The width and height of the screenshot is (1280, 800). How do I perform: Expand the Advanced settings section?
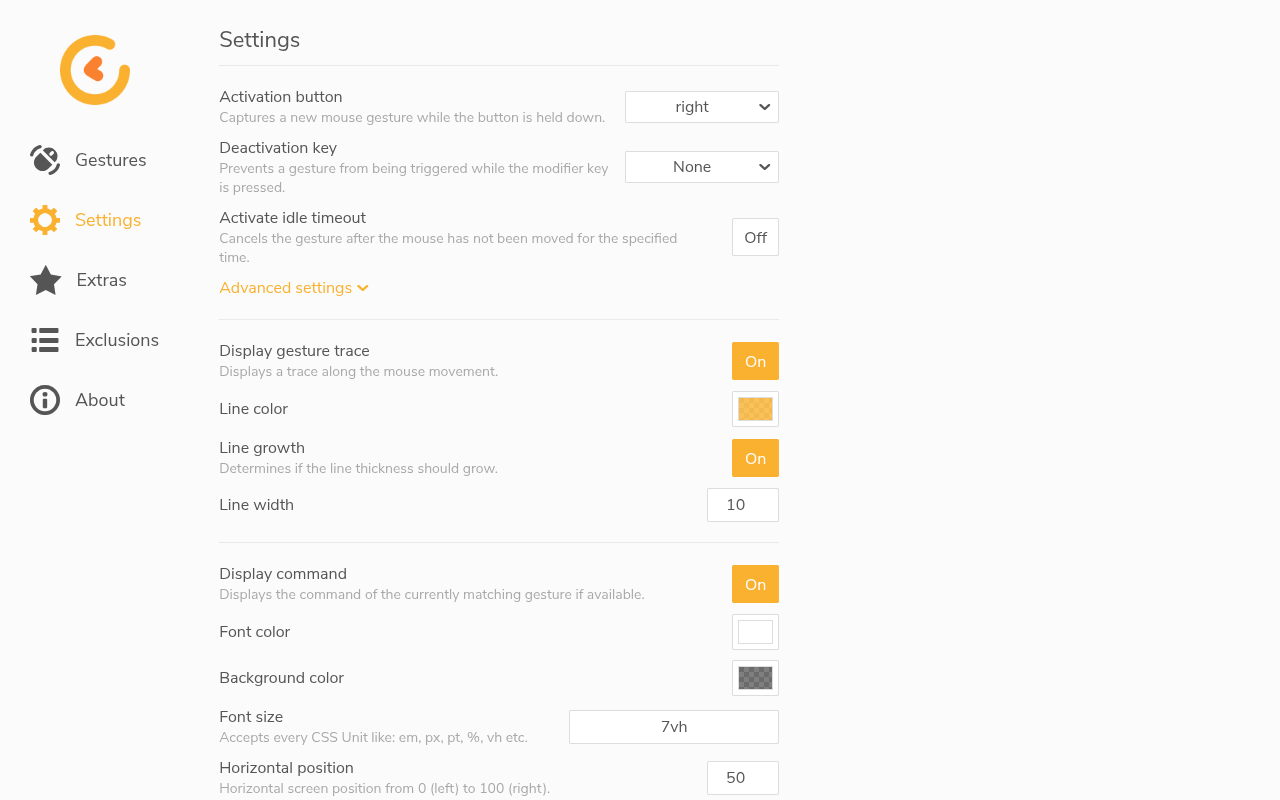pyautogui.click(x=286, y=287)
